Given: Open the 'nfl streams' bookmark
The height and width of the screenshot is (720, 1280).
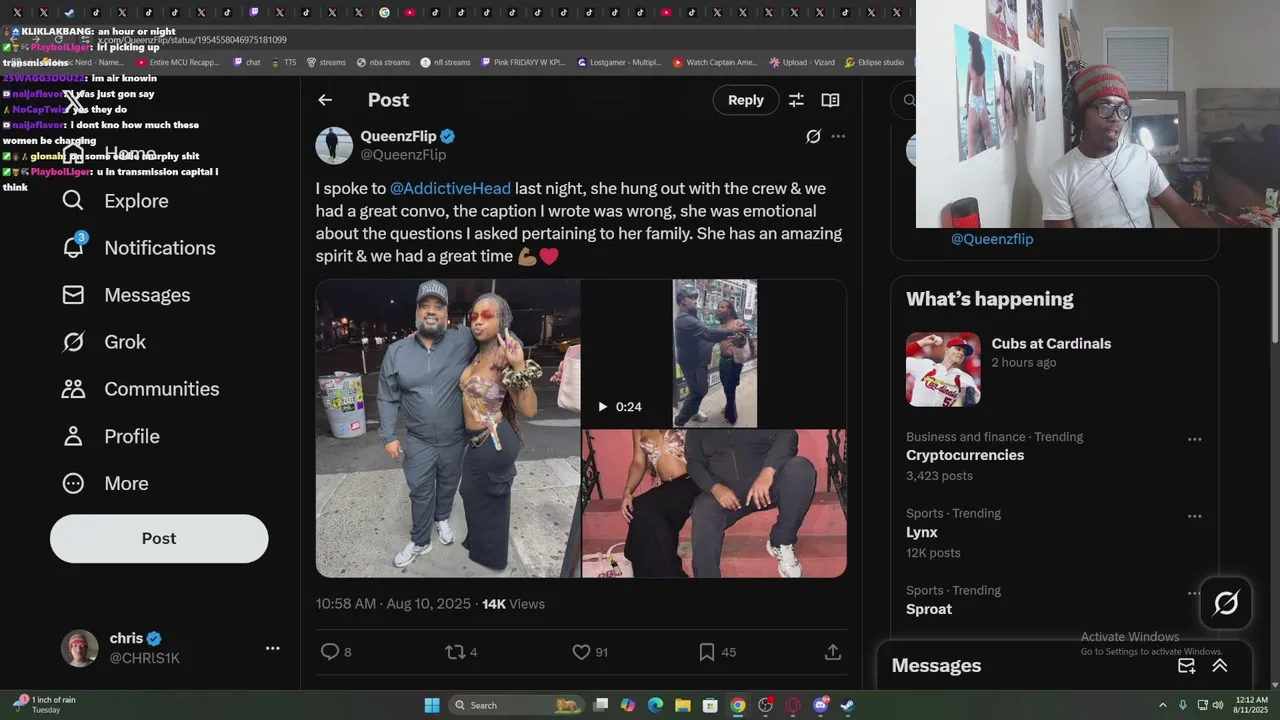Looking at the screenshot, I should coord(445,62).
